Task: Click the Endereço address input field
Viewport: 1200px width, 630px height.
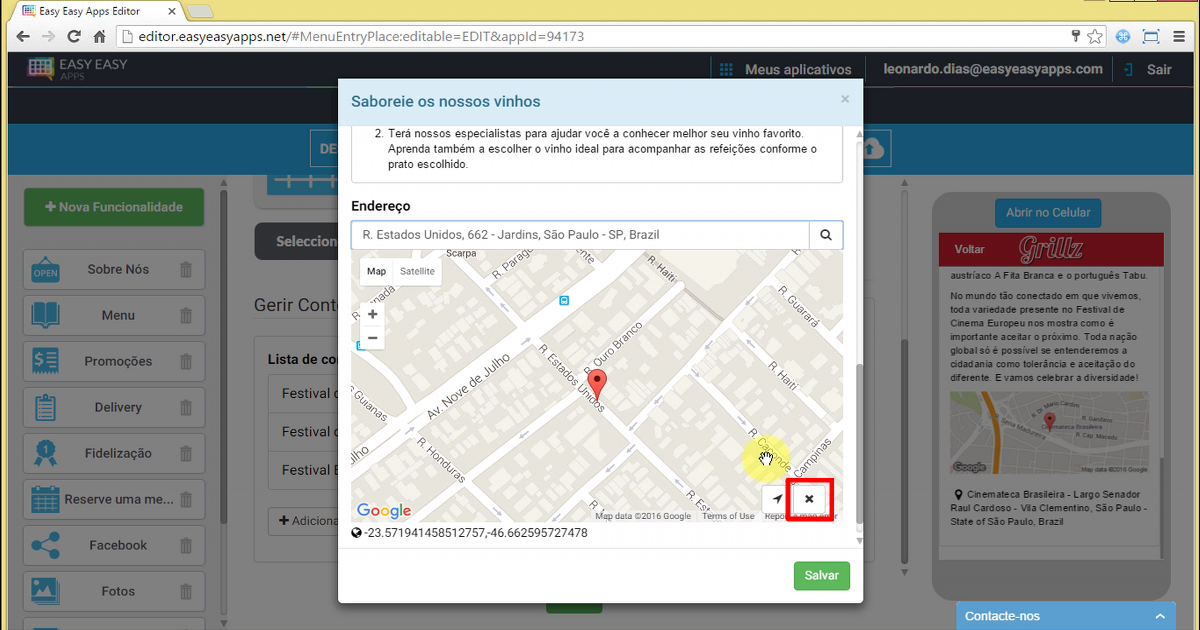Action: (x=580, y=235)
